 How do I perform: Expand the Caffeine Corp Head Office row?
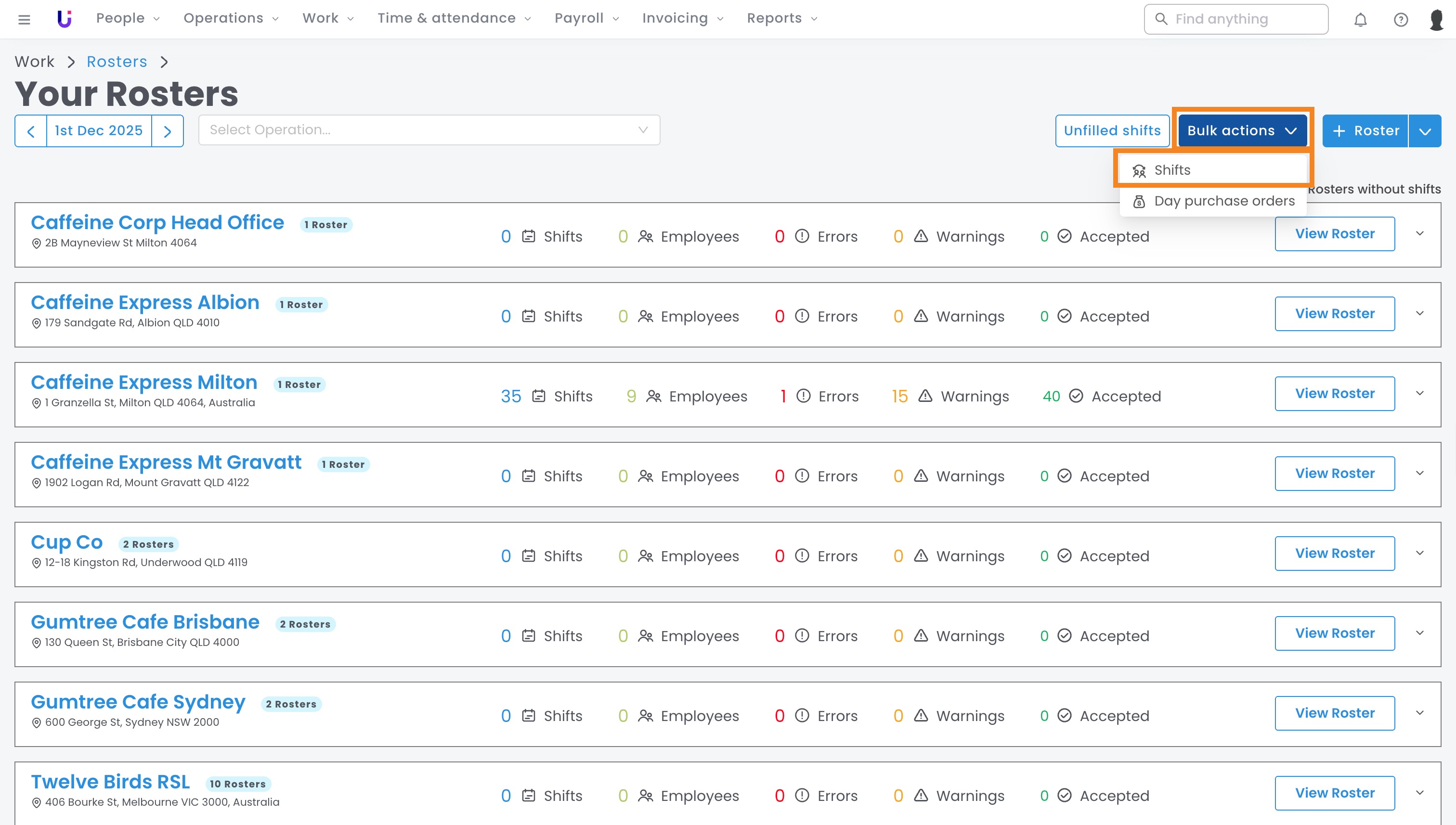[x=1420, y=233]
